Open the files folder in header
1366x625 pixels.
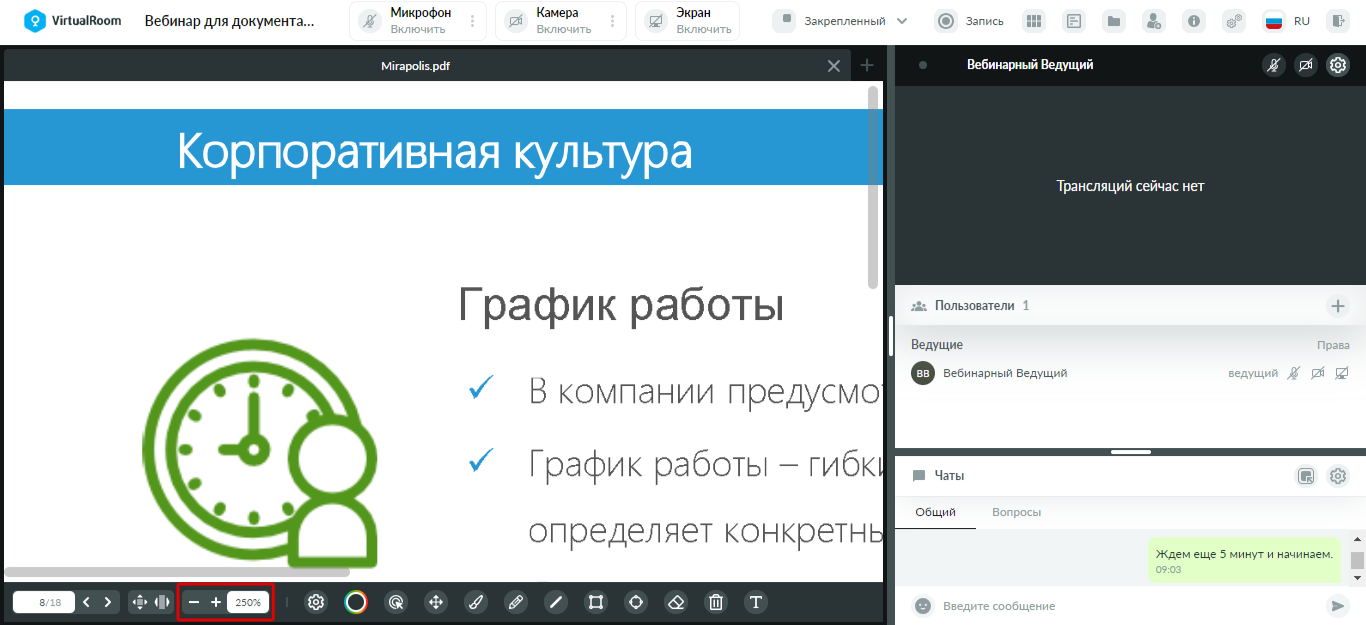(1114, 21)
